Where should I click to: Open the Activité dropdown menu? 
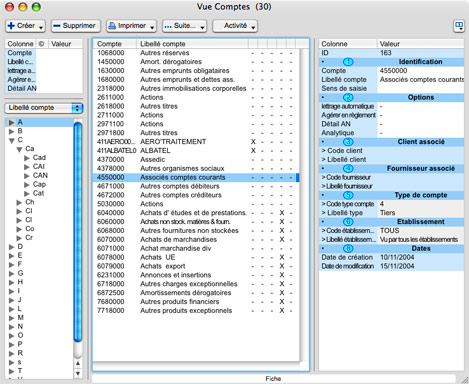pyautogui.click(x=235, y=26)
